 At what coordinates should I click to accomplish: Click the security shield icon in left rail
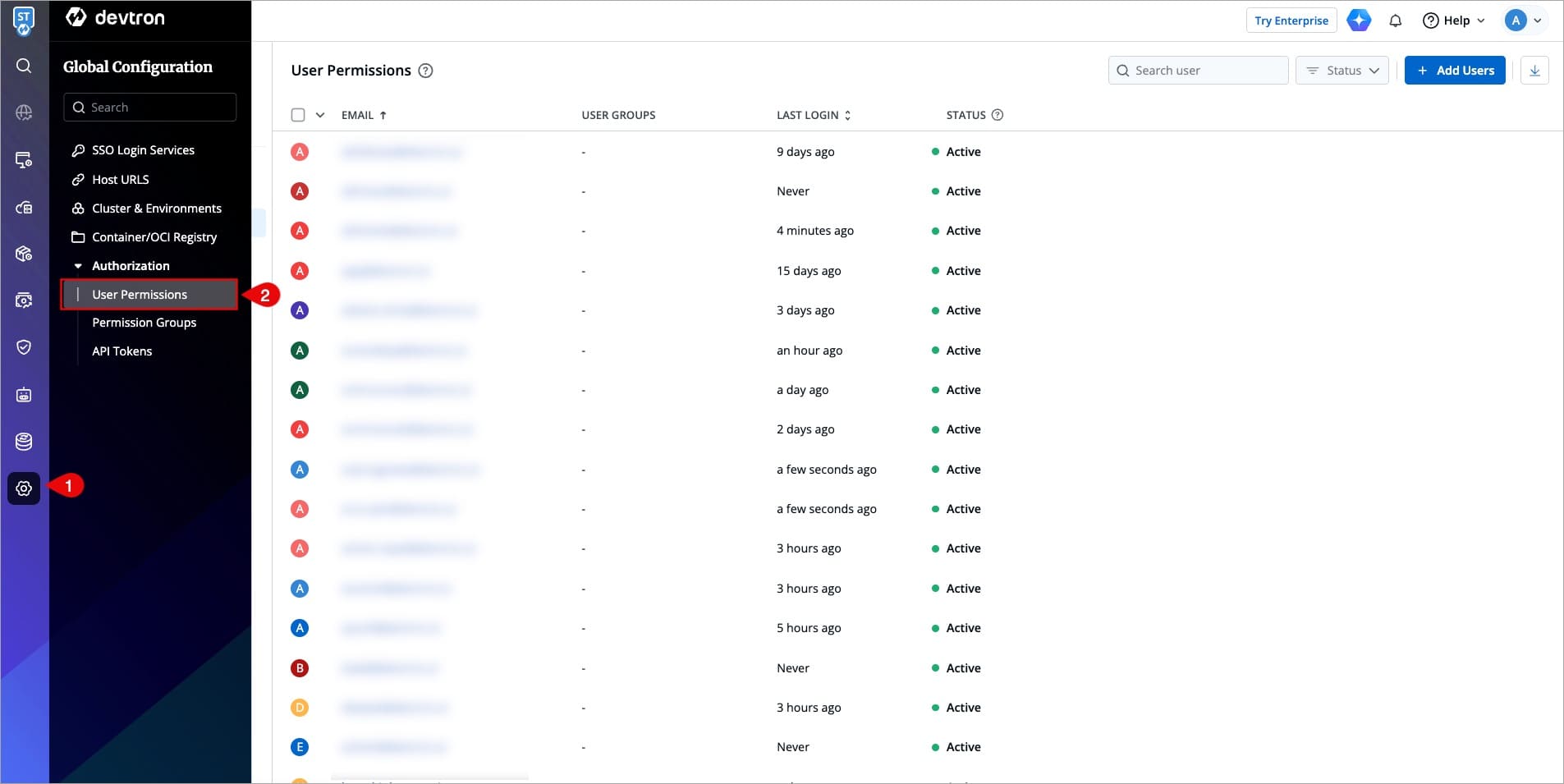24,347
